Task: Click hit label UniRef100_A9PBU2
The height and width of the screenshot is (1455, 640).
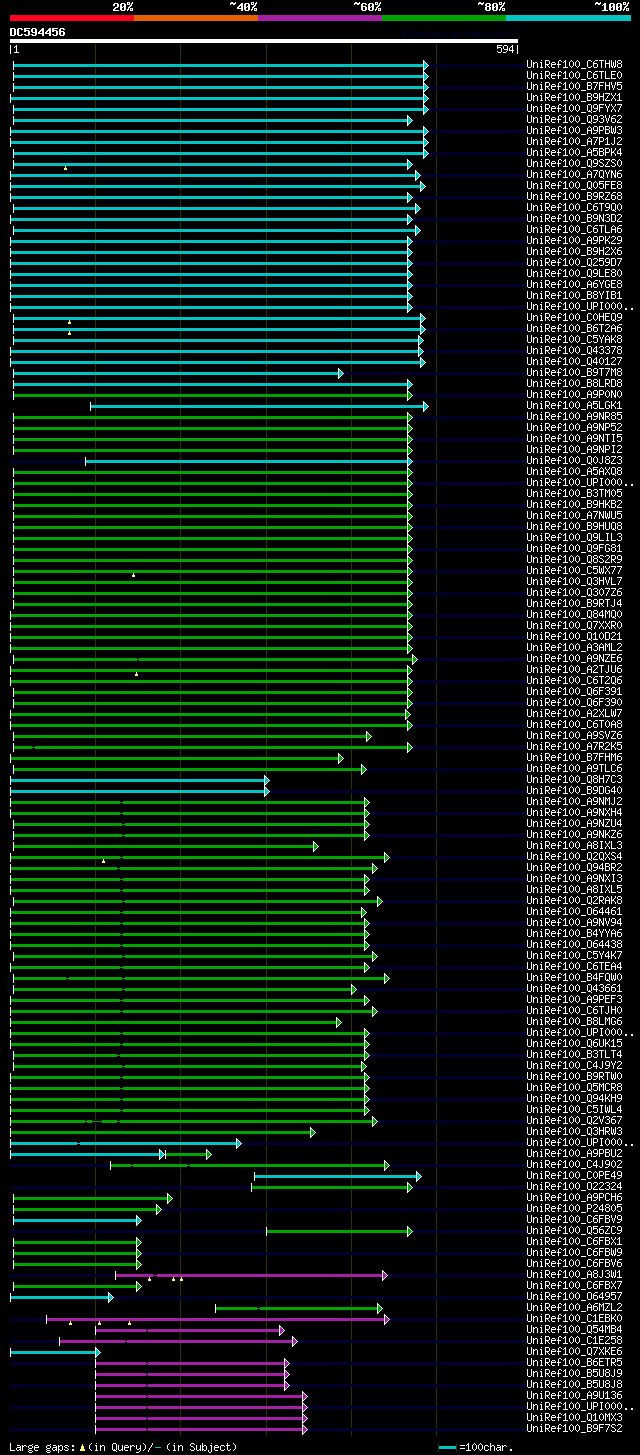Action: point(574,1153)
